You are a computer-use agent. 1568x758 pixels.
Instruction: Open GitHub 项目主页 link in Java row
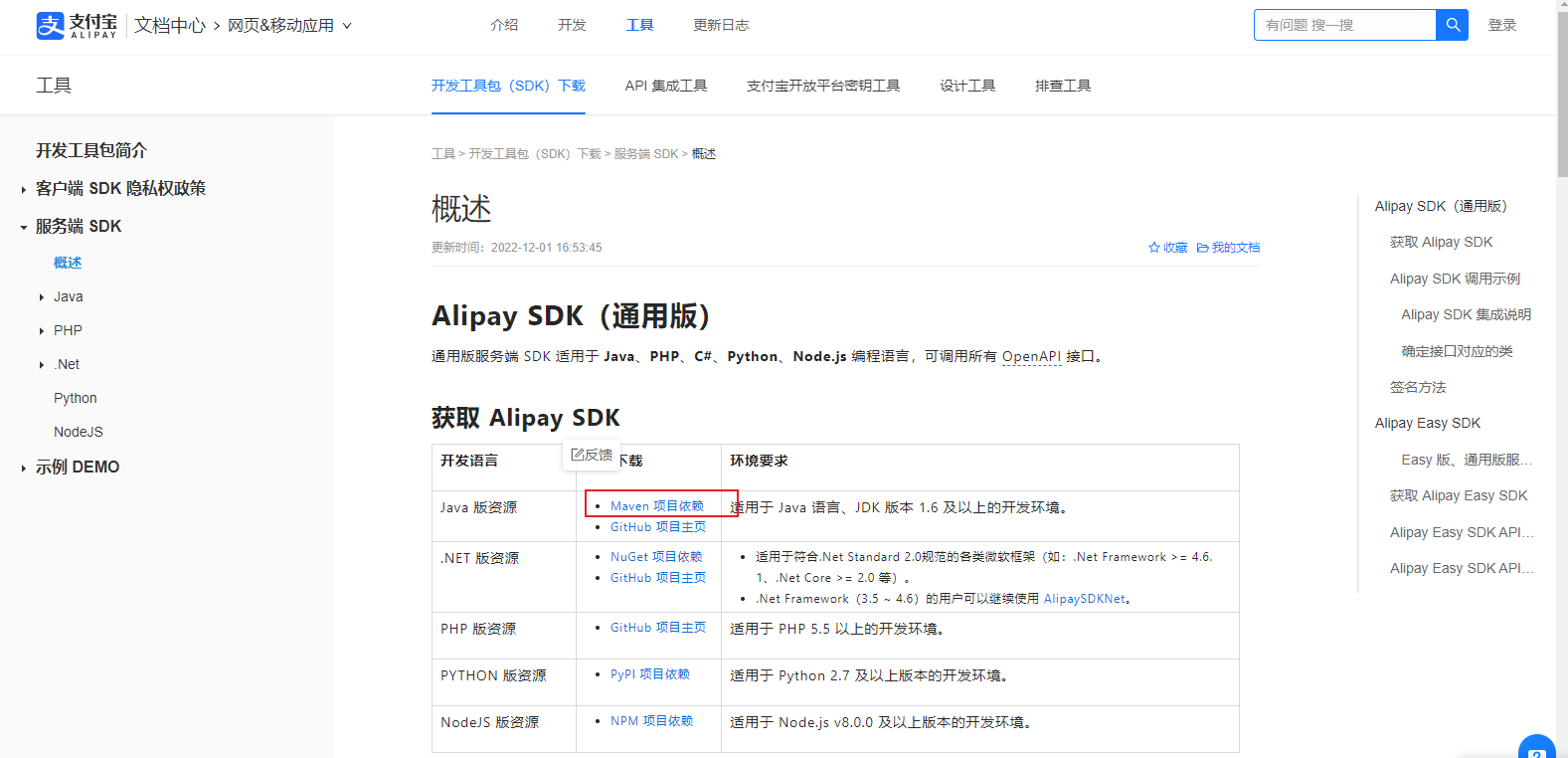(x=658, y=527)
